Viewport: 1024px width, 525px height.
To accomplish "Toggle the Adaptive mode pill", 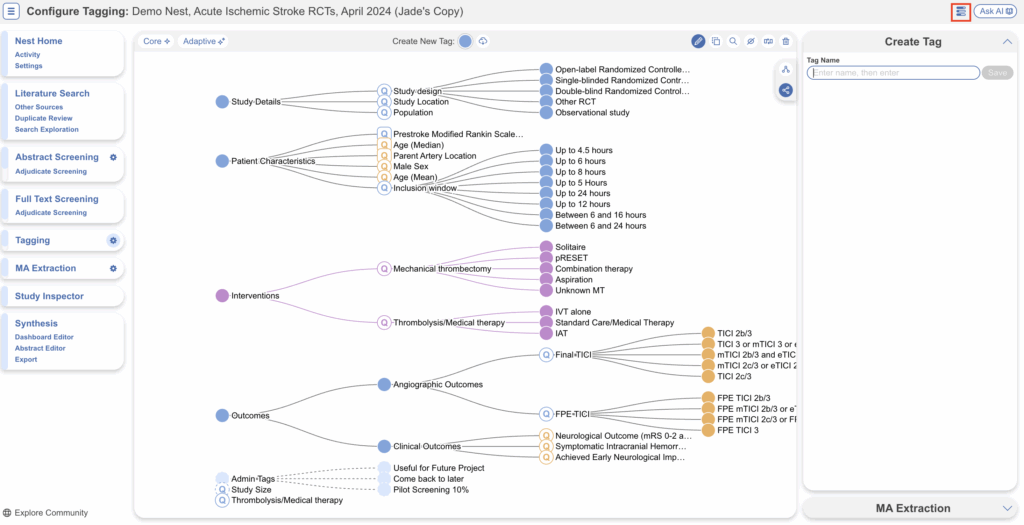I will [204, 41].
